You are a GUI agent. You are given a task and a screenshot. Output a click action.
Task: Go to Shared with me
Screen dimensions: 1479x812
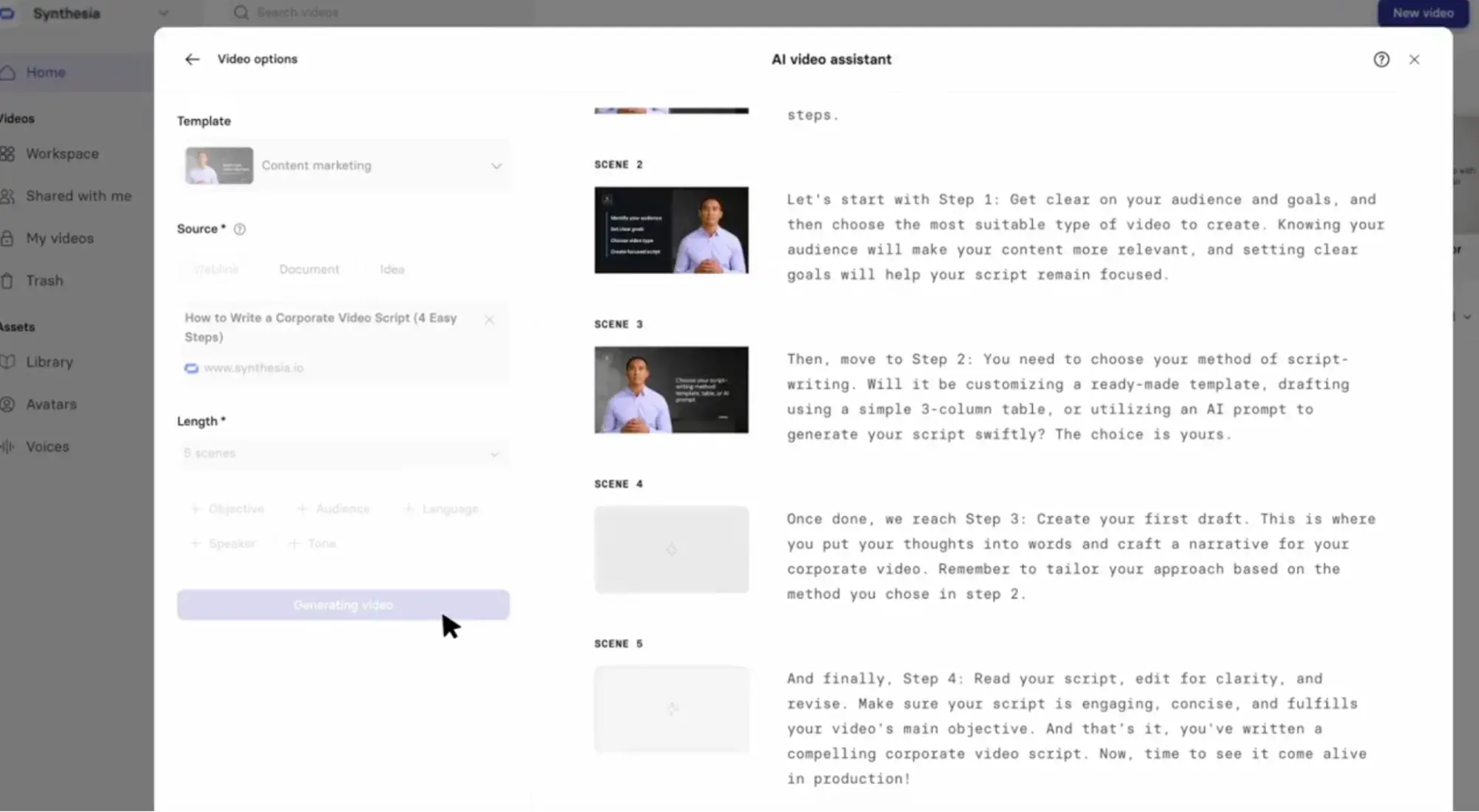click(78, 196)
